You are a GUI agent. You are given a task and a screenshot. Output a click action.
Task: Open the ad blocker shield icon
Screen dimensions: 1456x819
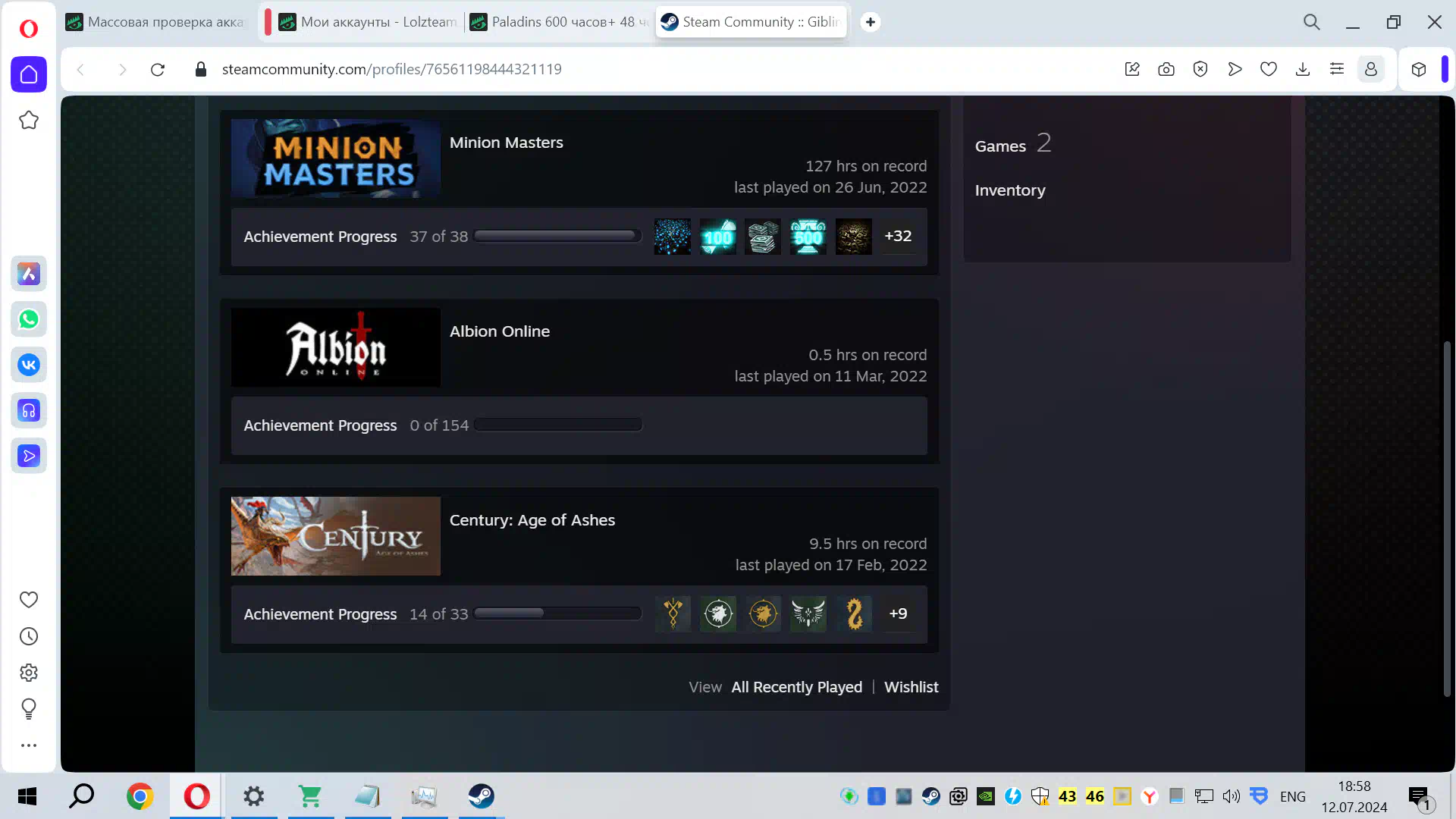click(1200, 70)
